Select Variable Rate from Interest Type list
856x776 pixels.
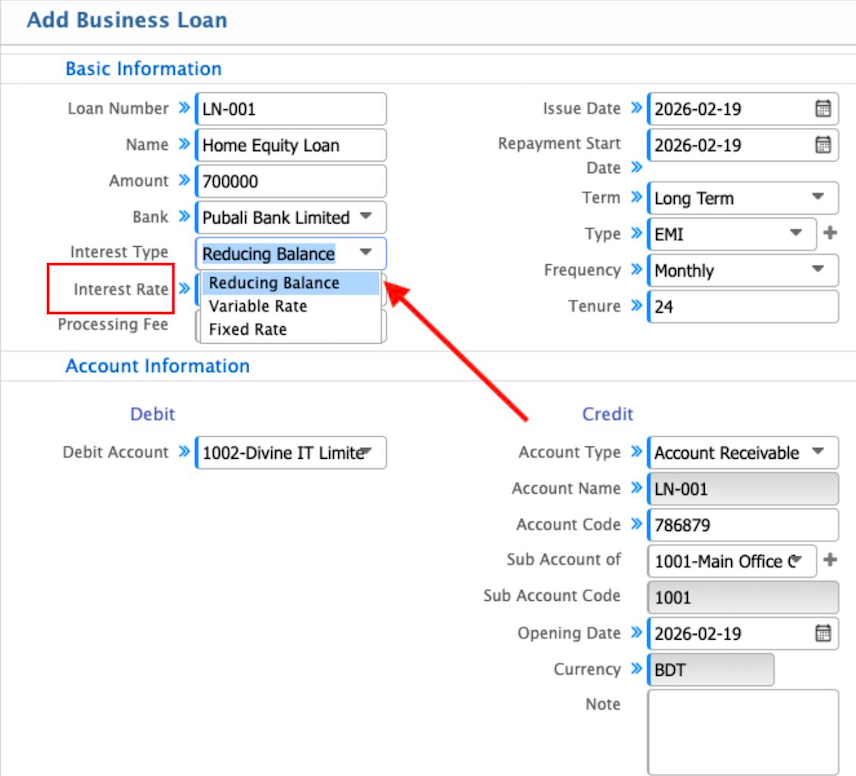(x=258, y=306)
